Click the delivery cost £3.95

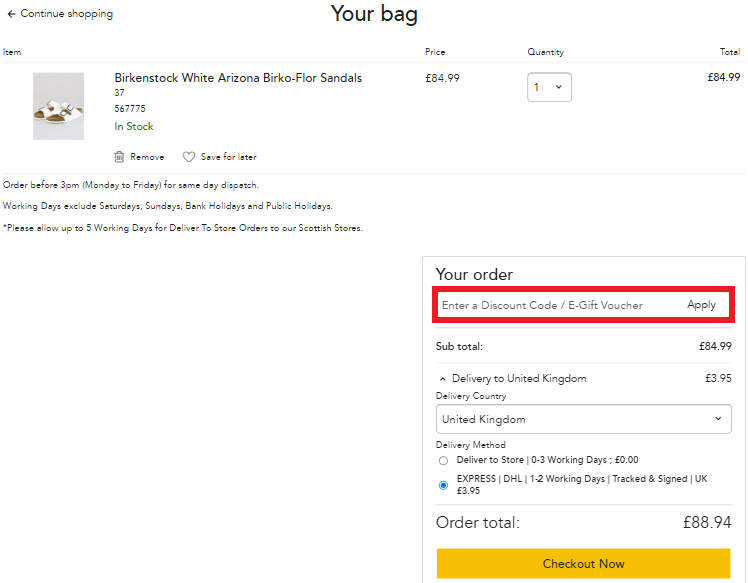pyautogui.click(x=718, y=378)
